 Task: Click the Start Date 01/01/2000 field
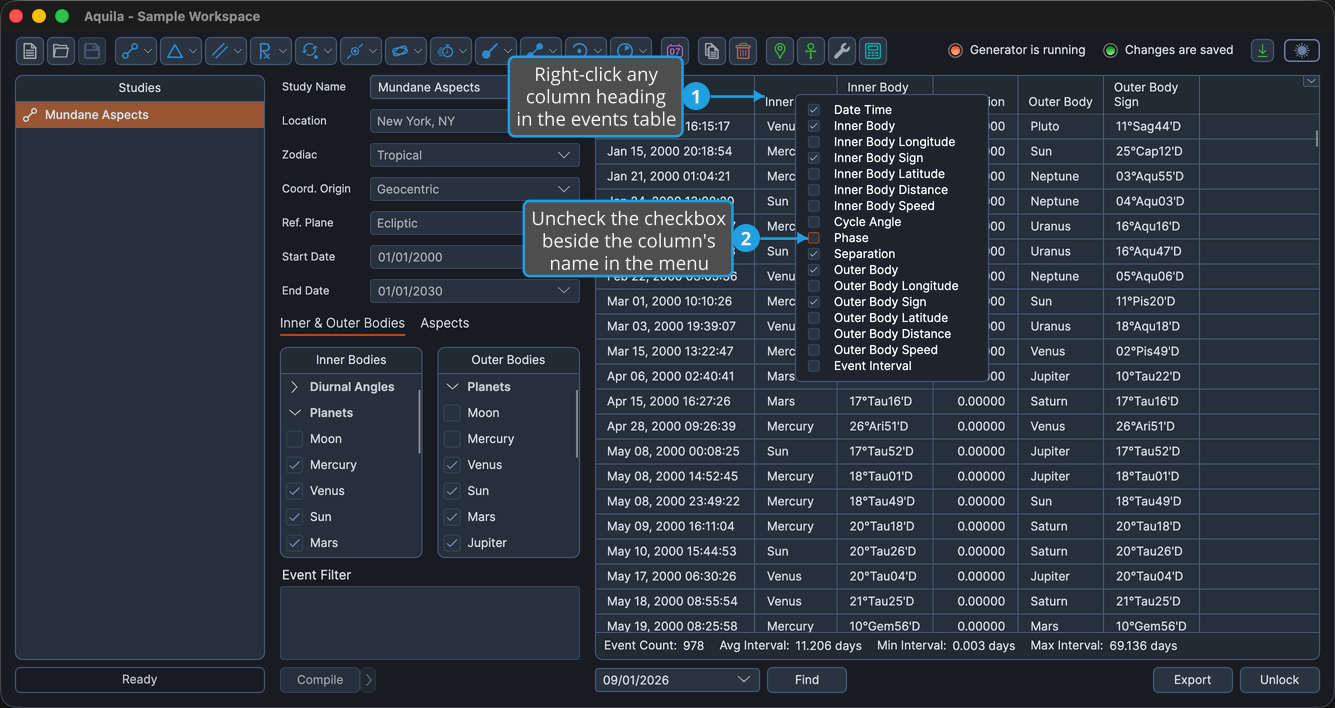coord(446,257)
